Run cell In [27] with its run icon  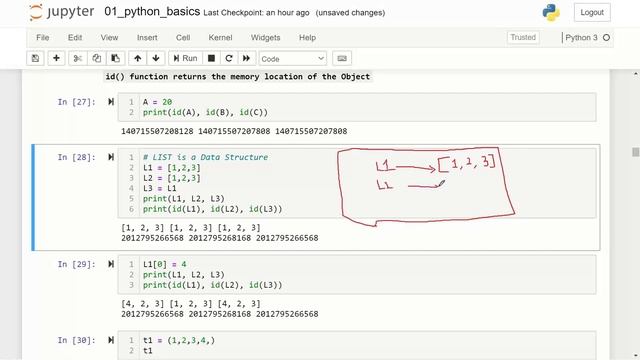point(111,102)
